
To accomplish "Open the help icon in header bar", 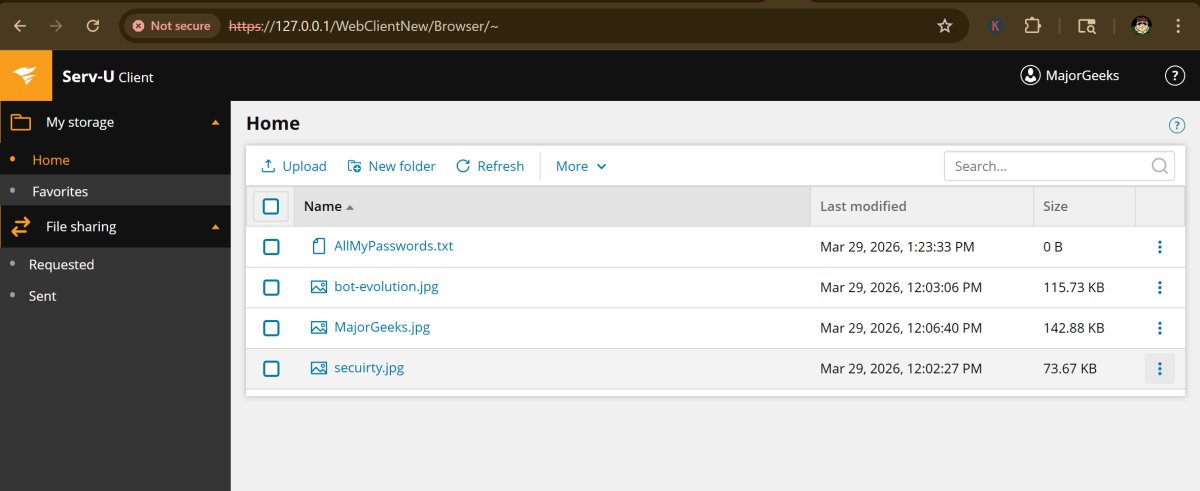I will pos(1175,75).
